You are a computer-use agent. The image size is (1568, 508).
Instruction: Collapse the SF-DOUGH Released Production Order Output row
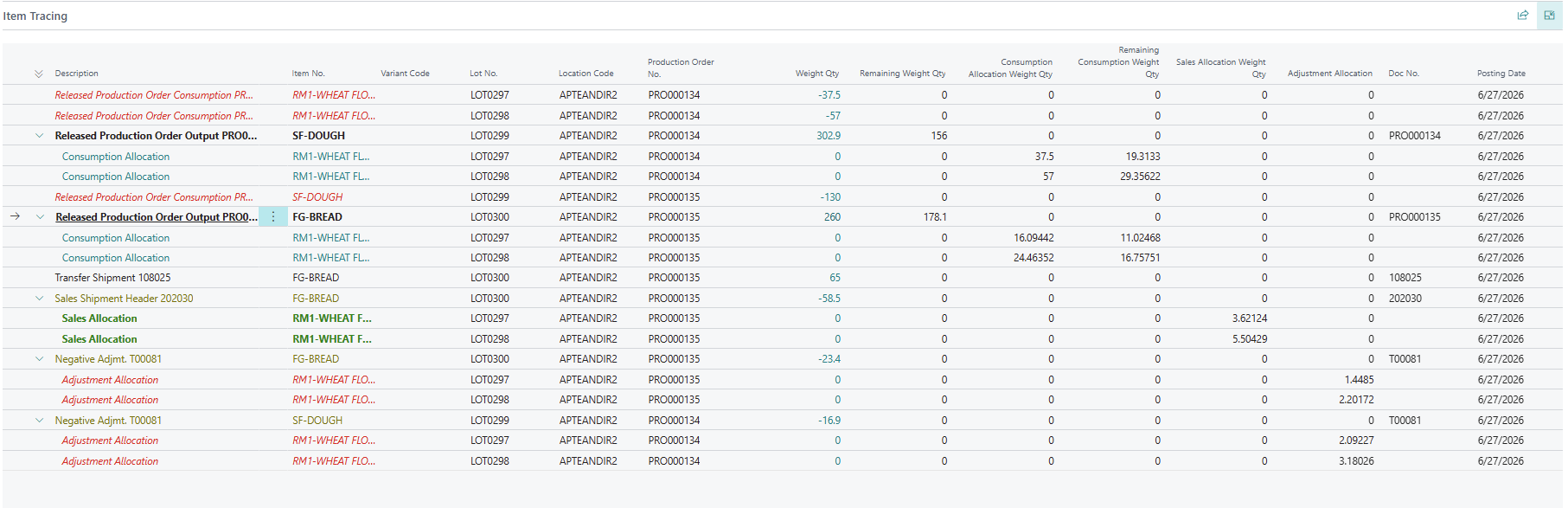point(39,136)
